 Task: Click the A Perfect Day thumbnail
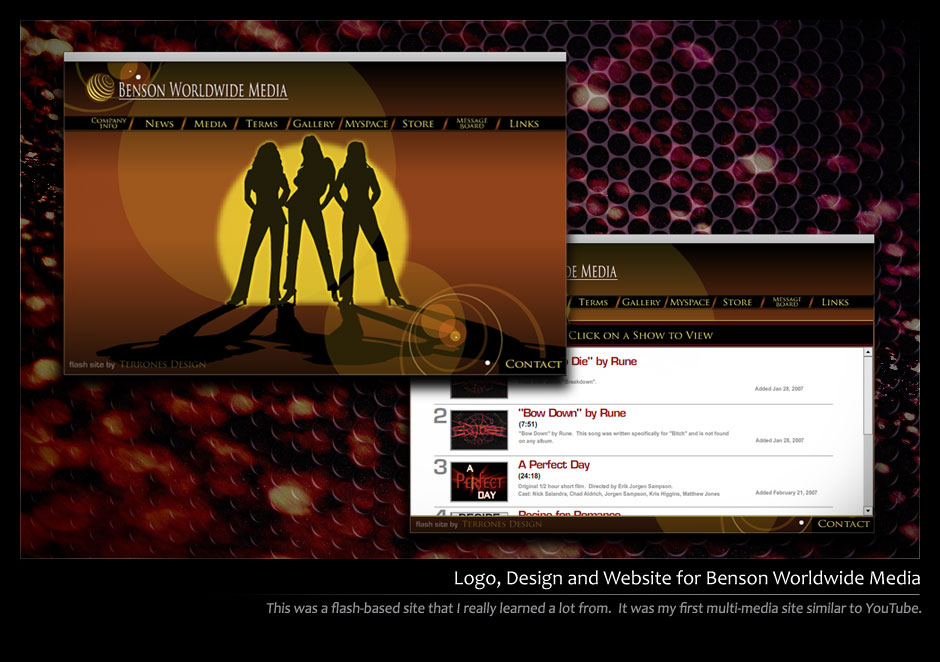pos(479,482)
